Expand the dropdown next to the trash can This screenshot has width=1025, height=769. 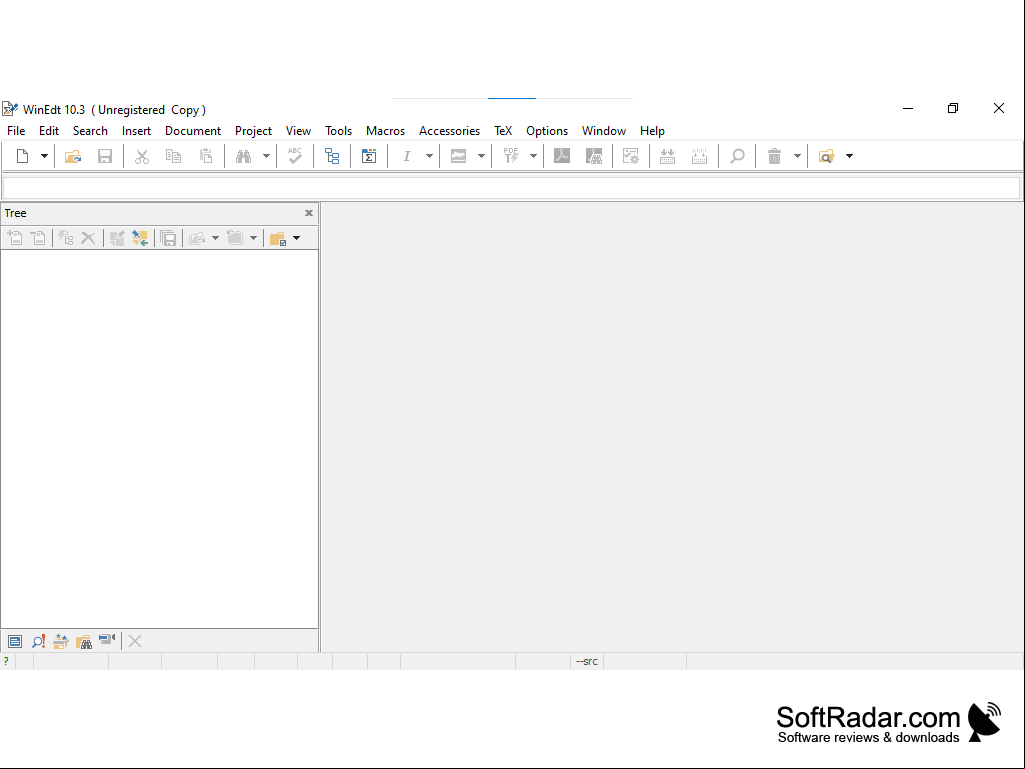click(797, 156)
